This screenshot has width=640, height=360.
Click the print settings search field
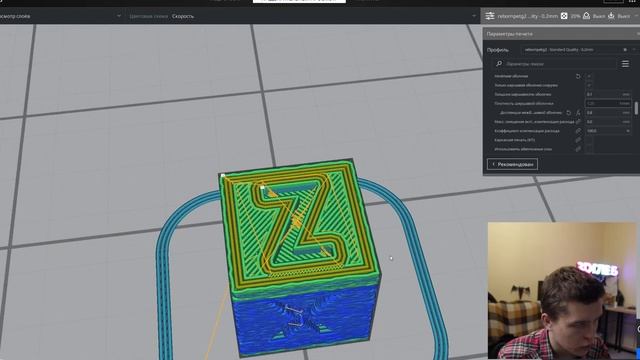coord(555,64)
